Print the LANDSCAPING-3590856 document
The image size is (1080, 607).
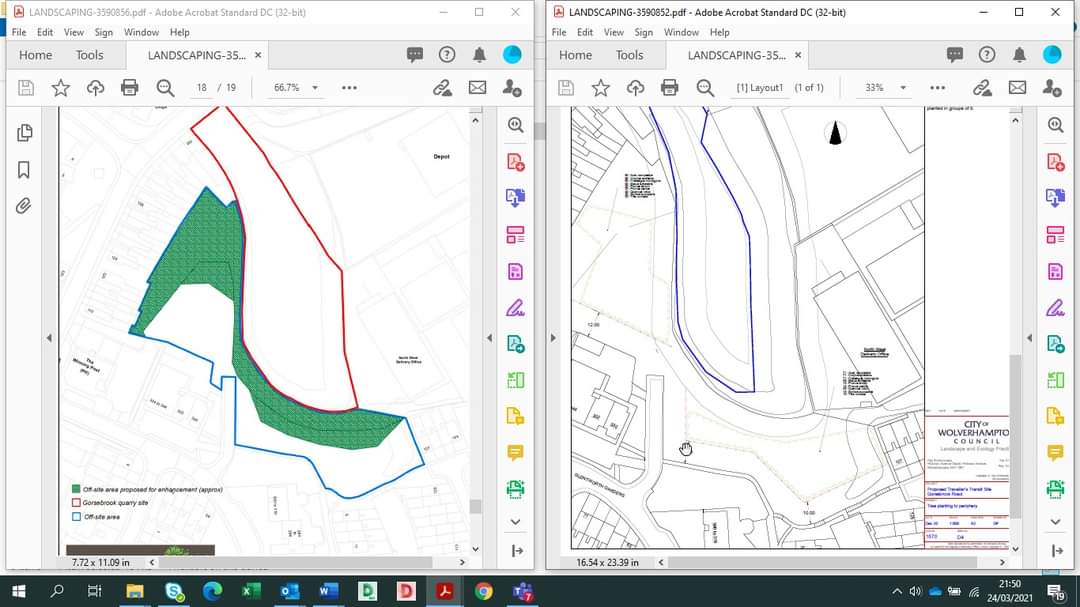[x=128, y=87]
